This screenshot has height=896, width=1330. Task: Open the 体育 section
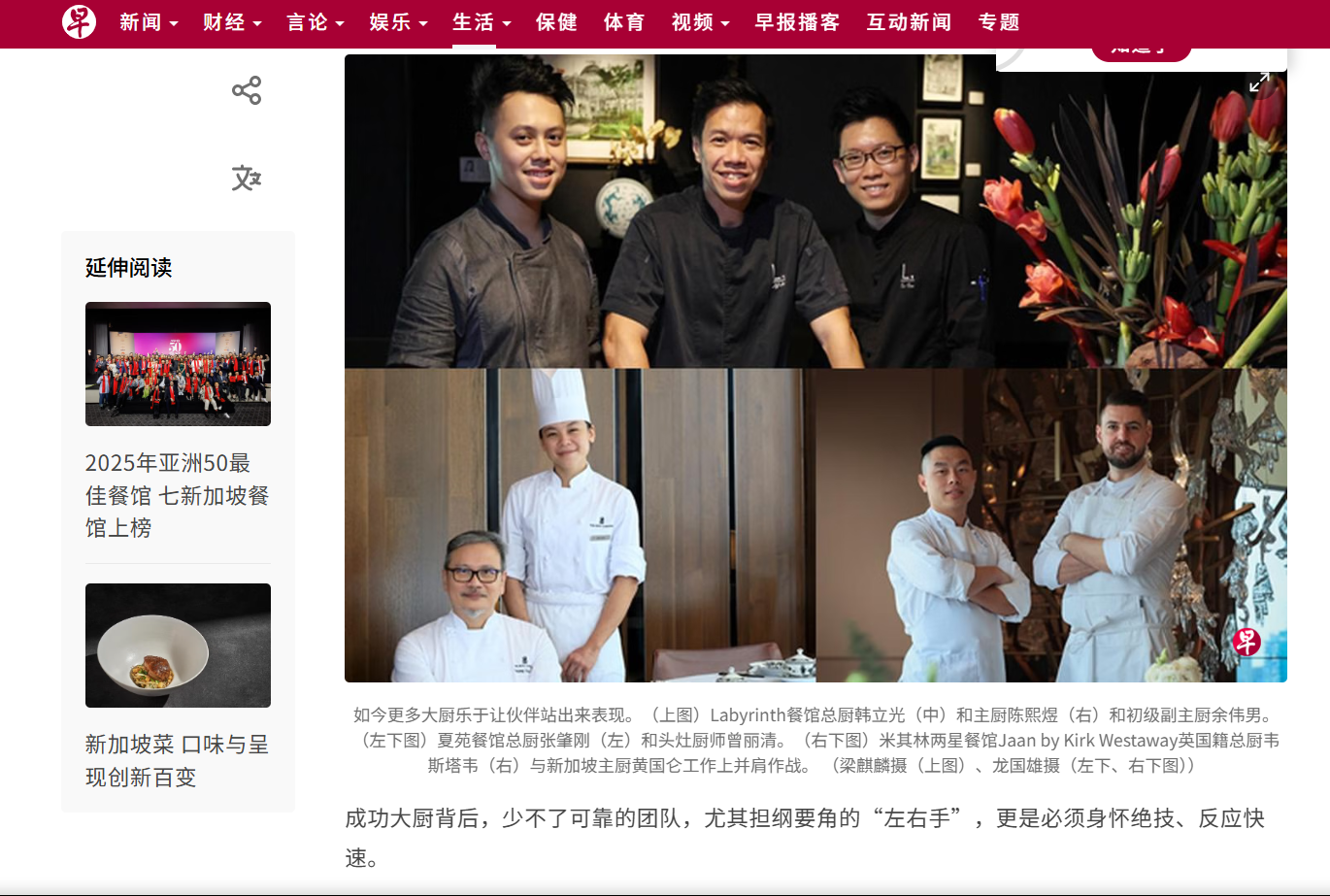tap(624, 22)
